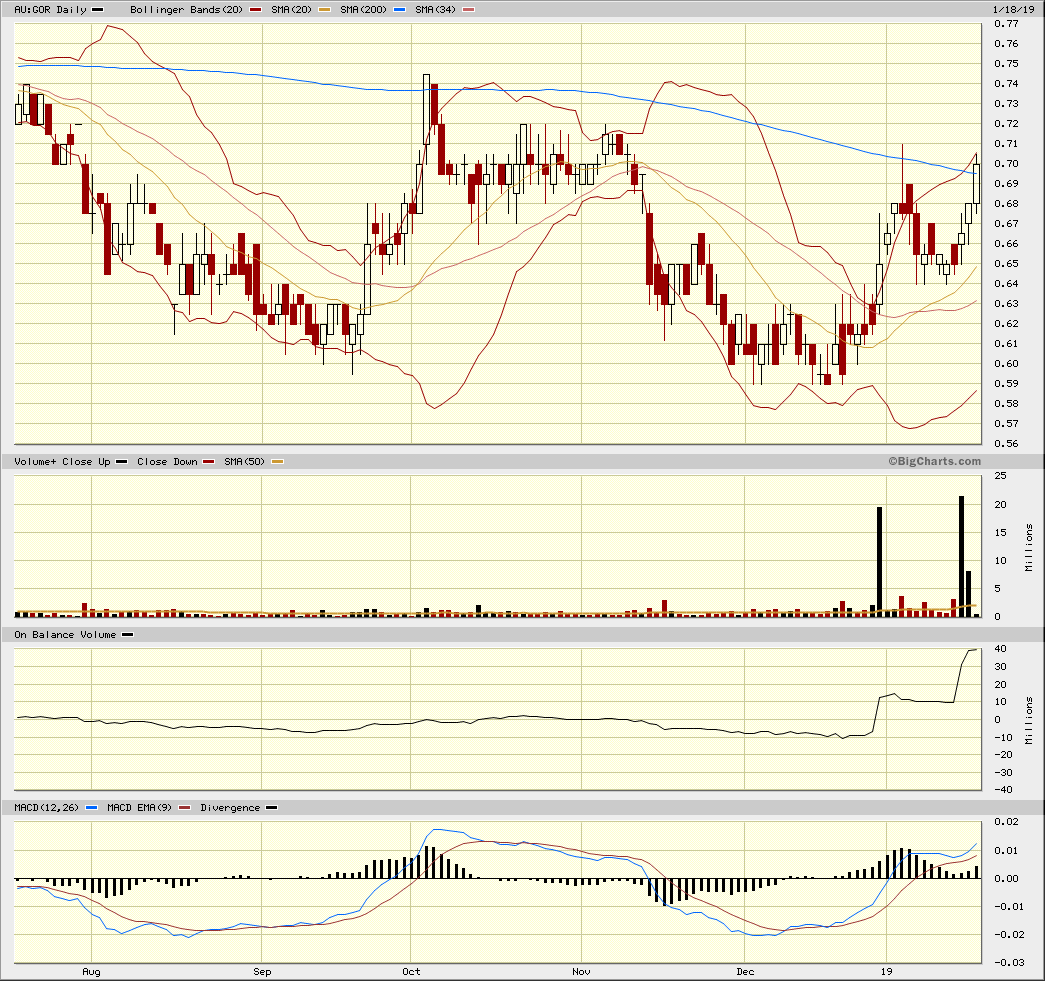Click the Sep month label on time axis

point(262,972)
